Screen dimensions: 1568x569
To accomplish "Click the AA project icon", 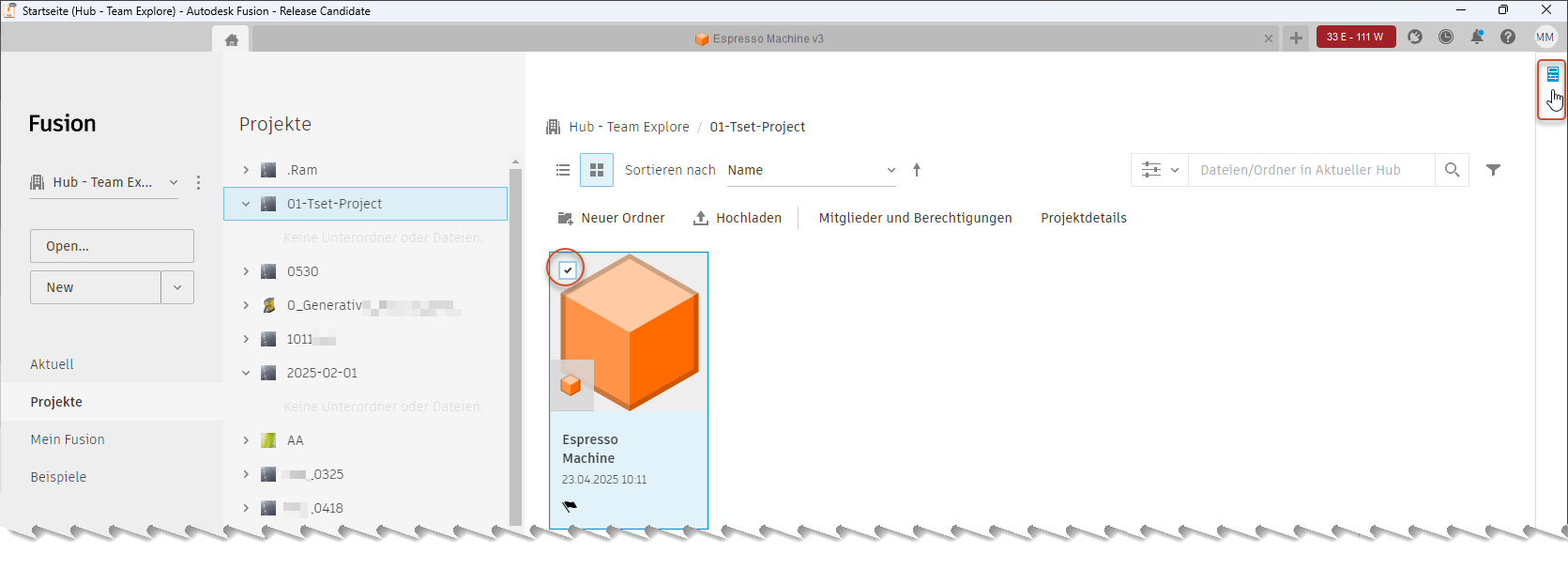I will click(x=268, y=440).
